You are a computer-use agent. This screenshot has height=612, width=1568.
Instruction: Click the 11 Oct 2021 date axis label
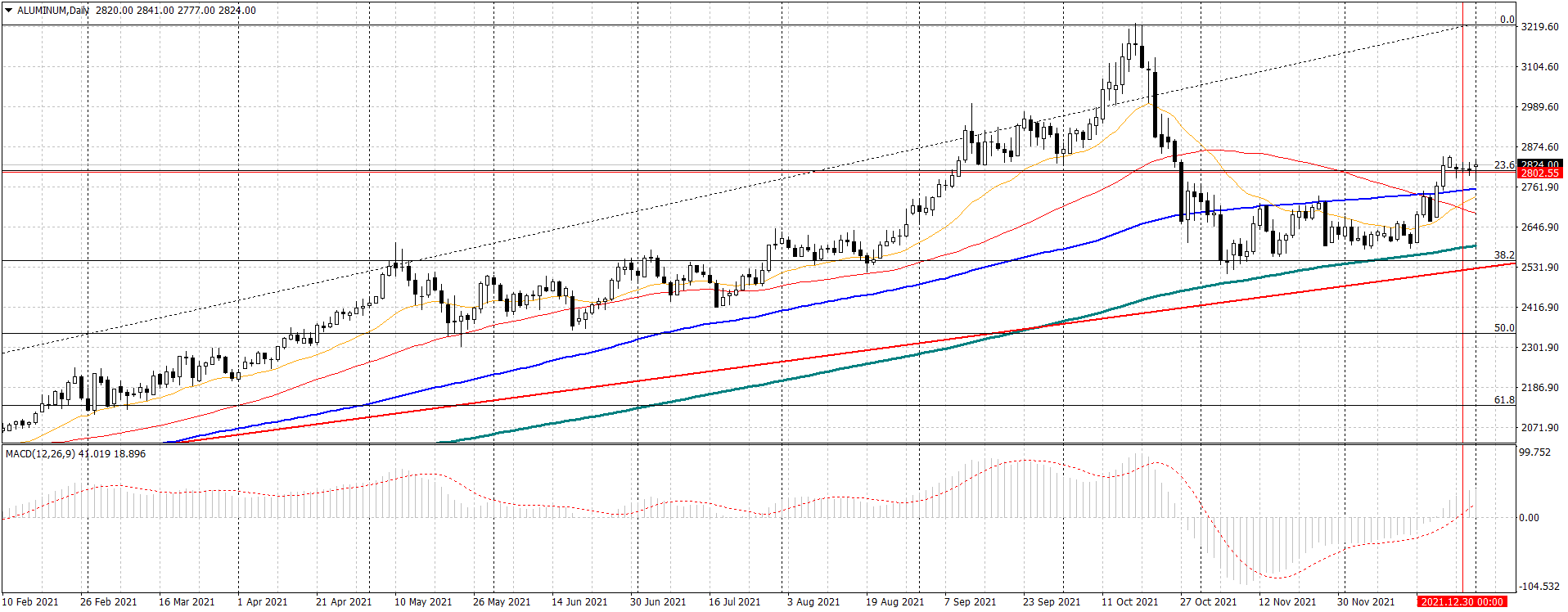(x=1129, y=601)
